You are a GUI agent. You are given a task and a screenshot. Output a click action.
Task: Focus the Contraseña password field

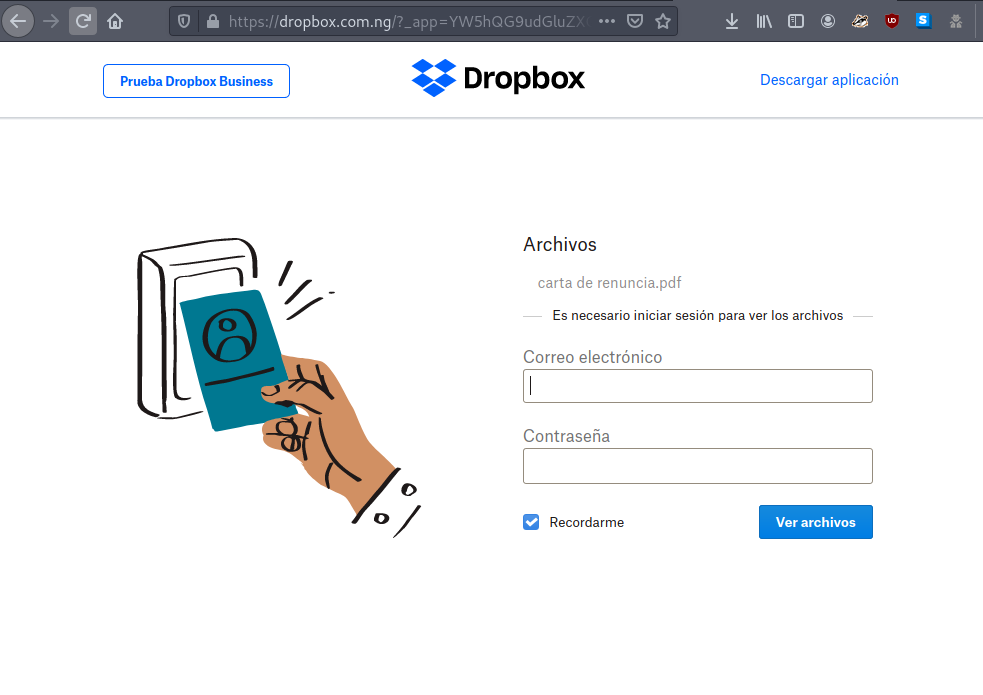coord(698,466)
